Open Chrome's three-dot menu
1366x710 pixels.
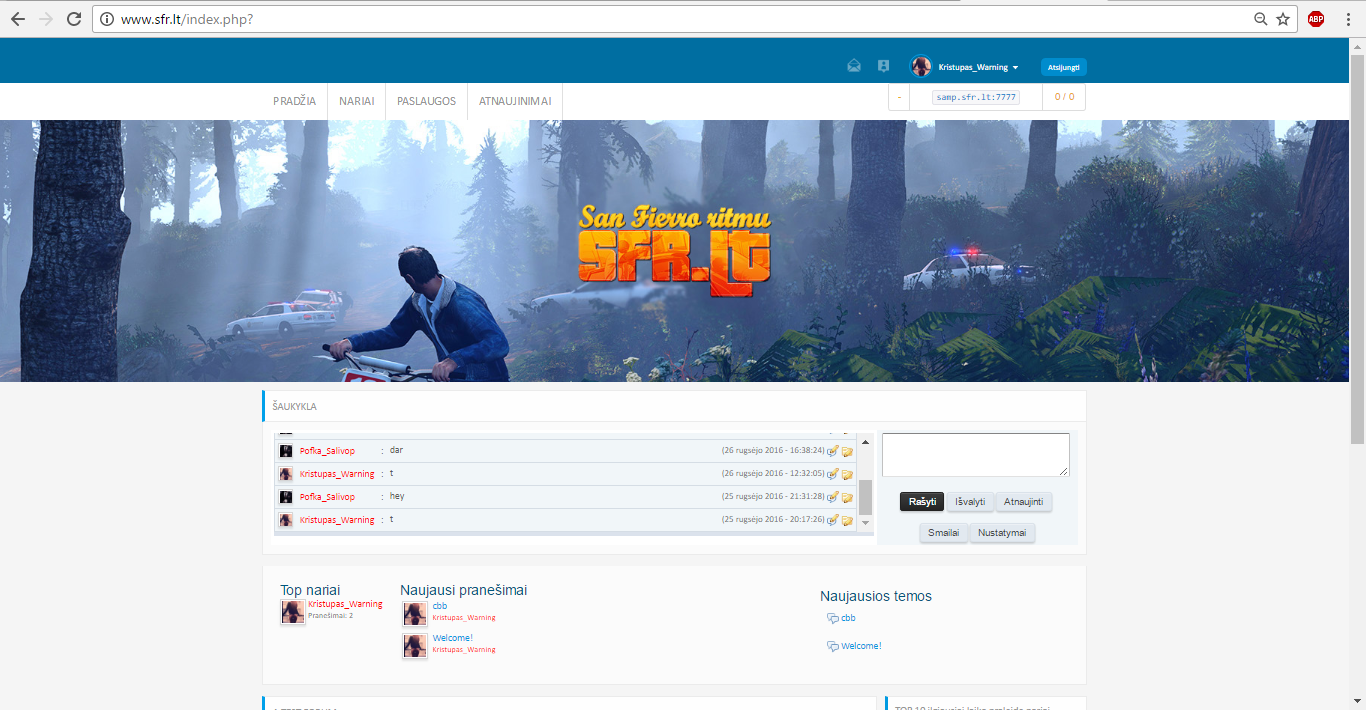point(1347,19)
